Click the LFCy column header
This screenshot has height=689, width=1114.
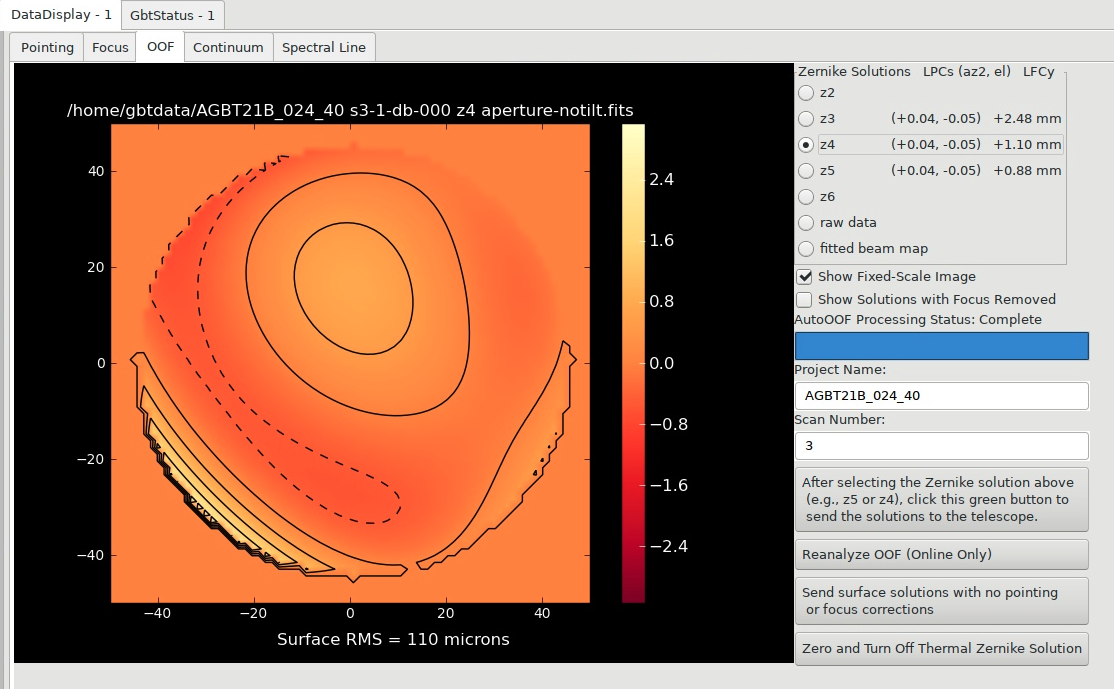click(x=1039, y=72)
